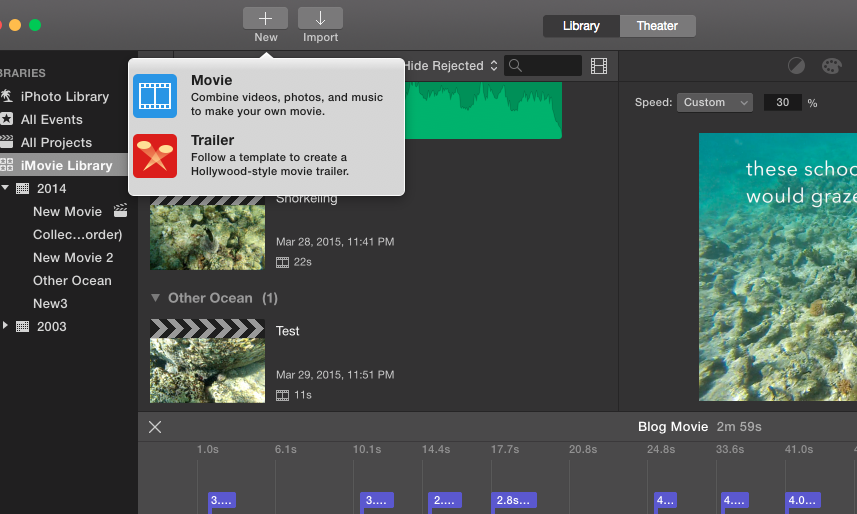Image resolution: width=857 pixels, height=514 pixels.
Task: Click the yellow minimize window button
Action: point(15,25)
